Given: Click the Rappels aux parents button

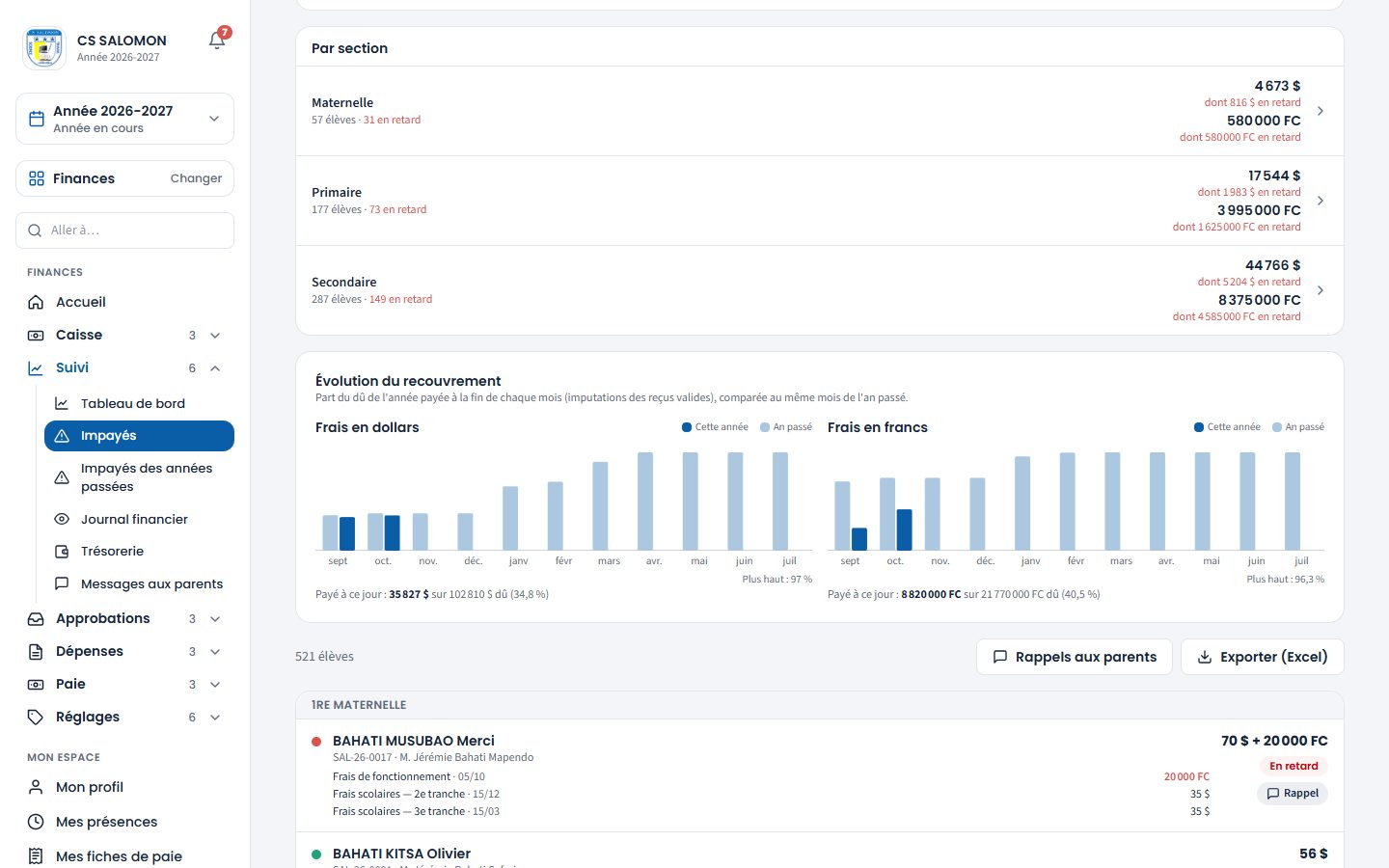Looking at the screenshot, I should (1075, 657).
